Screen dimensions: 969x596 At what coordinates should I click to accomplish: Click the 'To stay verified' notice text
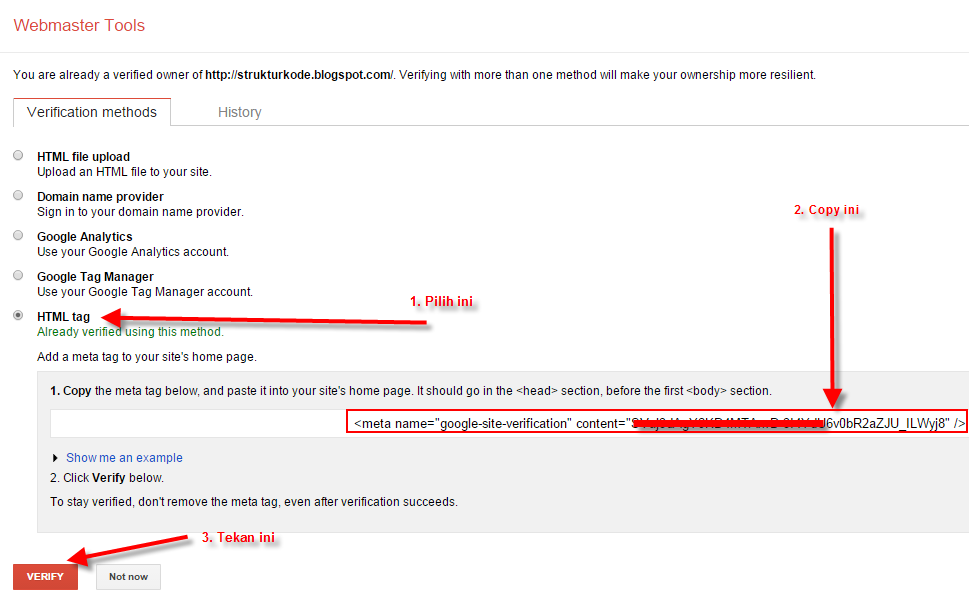254,502
